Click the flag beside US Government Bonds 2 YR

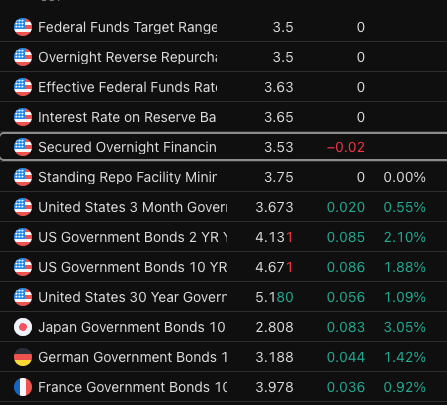tap(23, 237)
